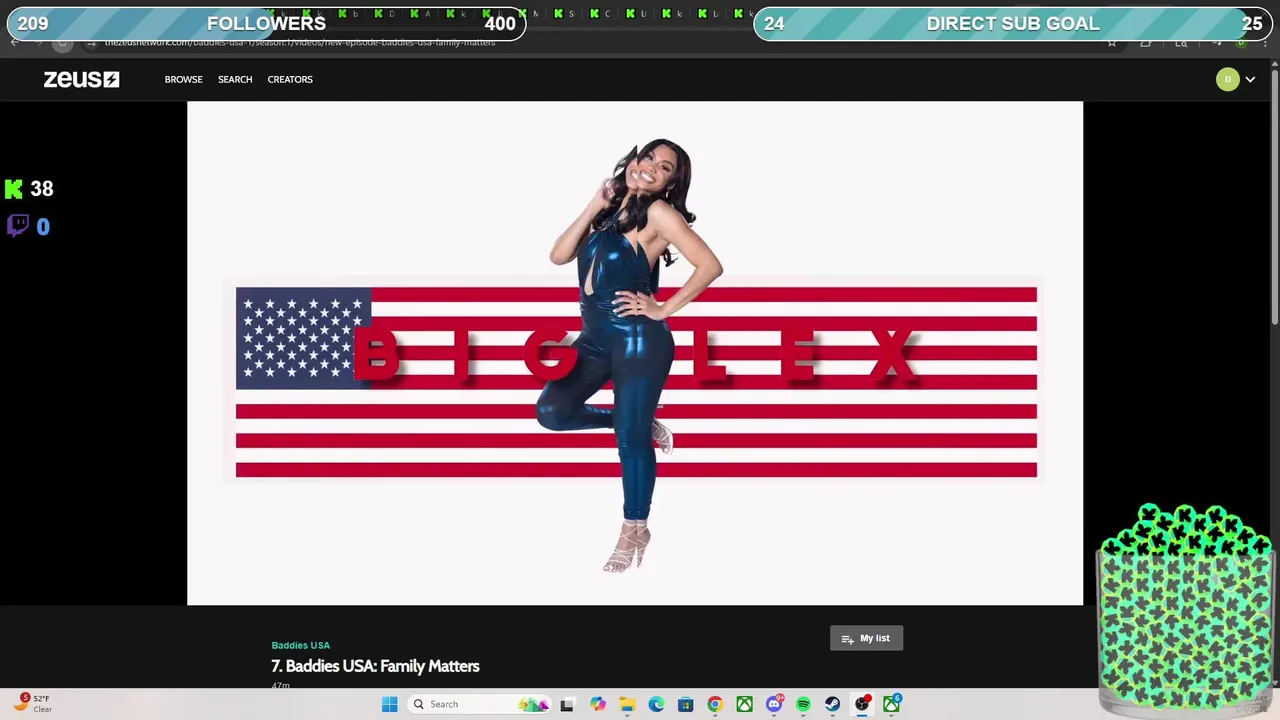Open OBS Studio from the taskbar

[862, 704]
